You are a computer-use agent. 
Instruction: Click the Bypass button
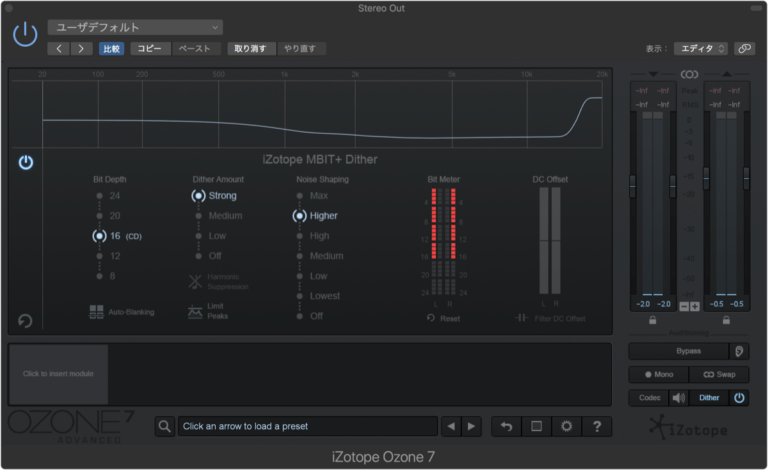(679, 351)
